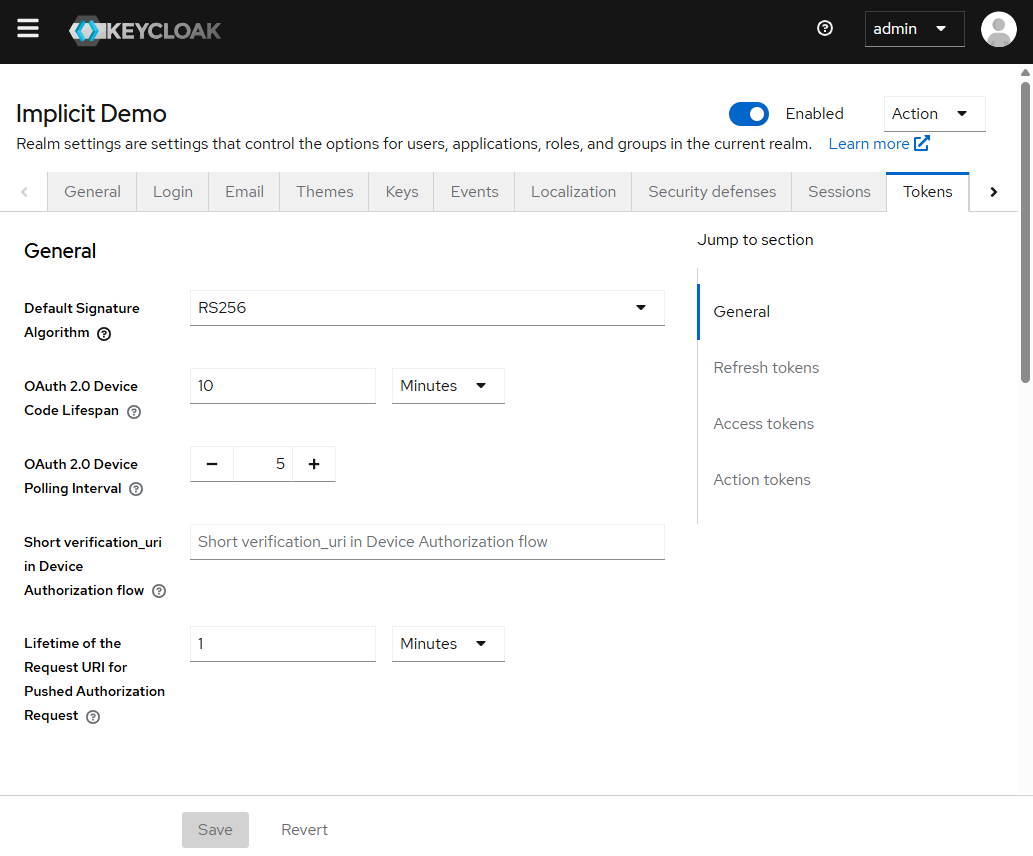
Task: Show help for OAuth Device Code Lifespan
Action: pos(134,412)
